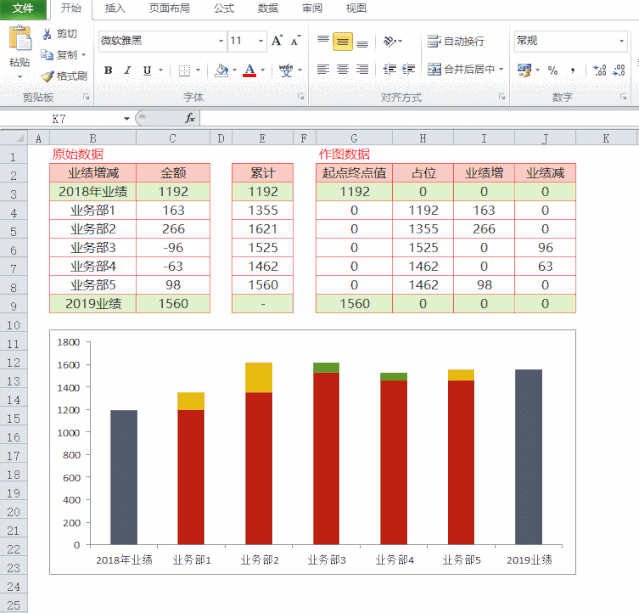The image size is (639, 613).
Task: Toggle middle vertical alignment
Action: point(343,41)
